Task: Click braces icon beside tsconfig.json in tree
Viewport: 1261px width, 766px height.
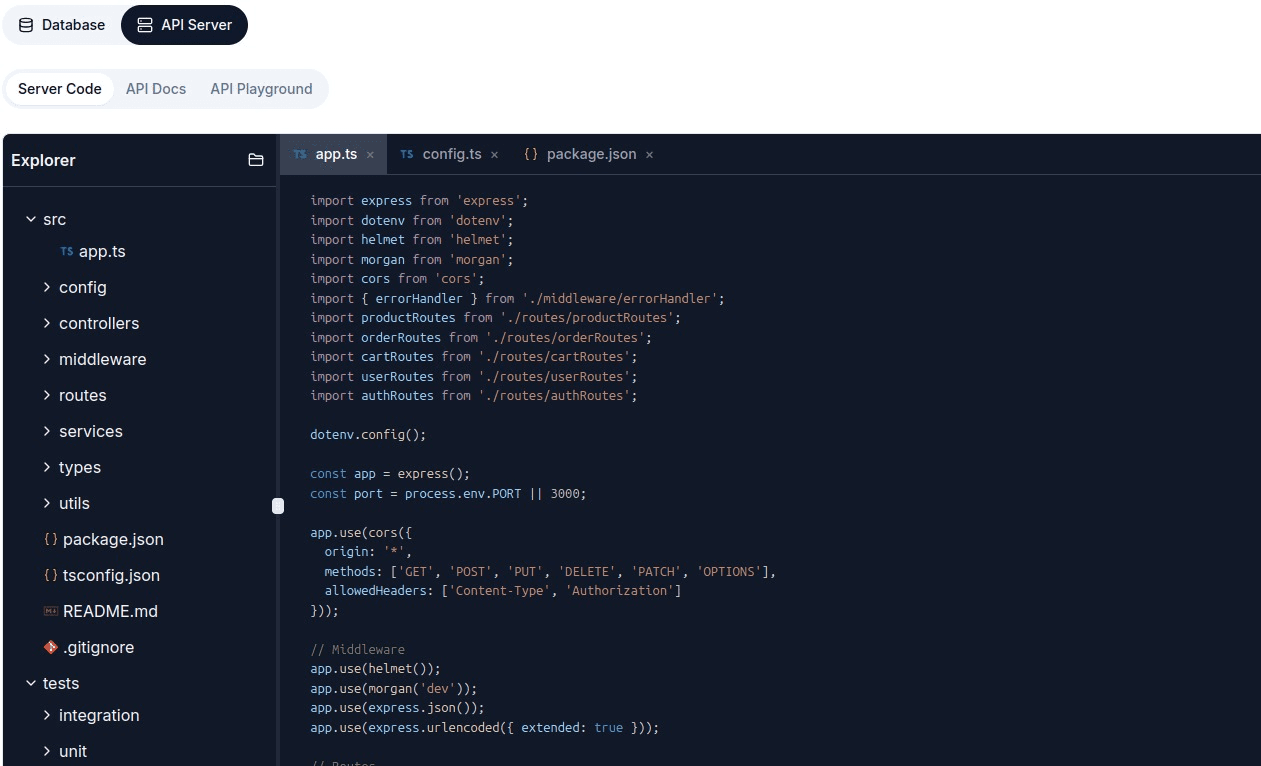Action: (x=51, y=575)
